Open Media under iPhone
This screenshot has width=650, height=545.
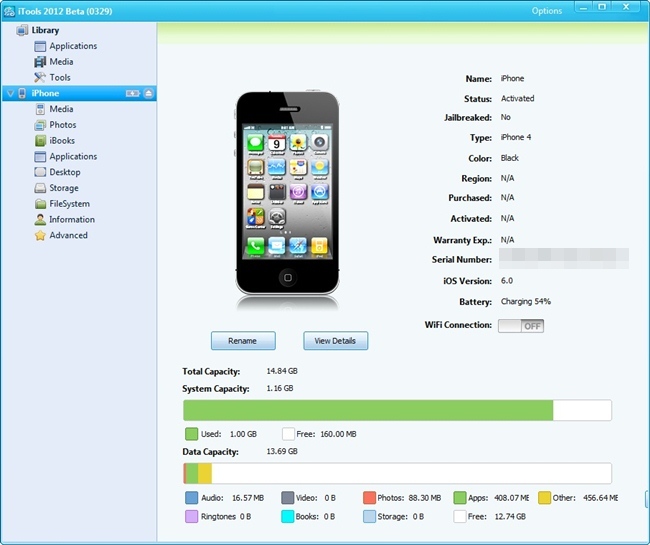(x=61, y=109)
